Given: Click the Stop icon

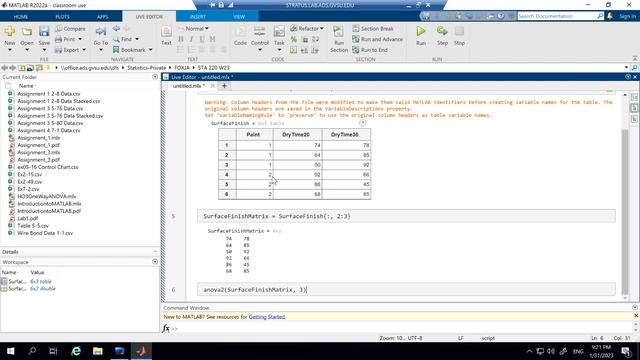Looking at the screenshot, I should coord(459,31).
